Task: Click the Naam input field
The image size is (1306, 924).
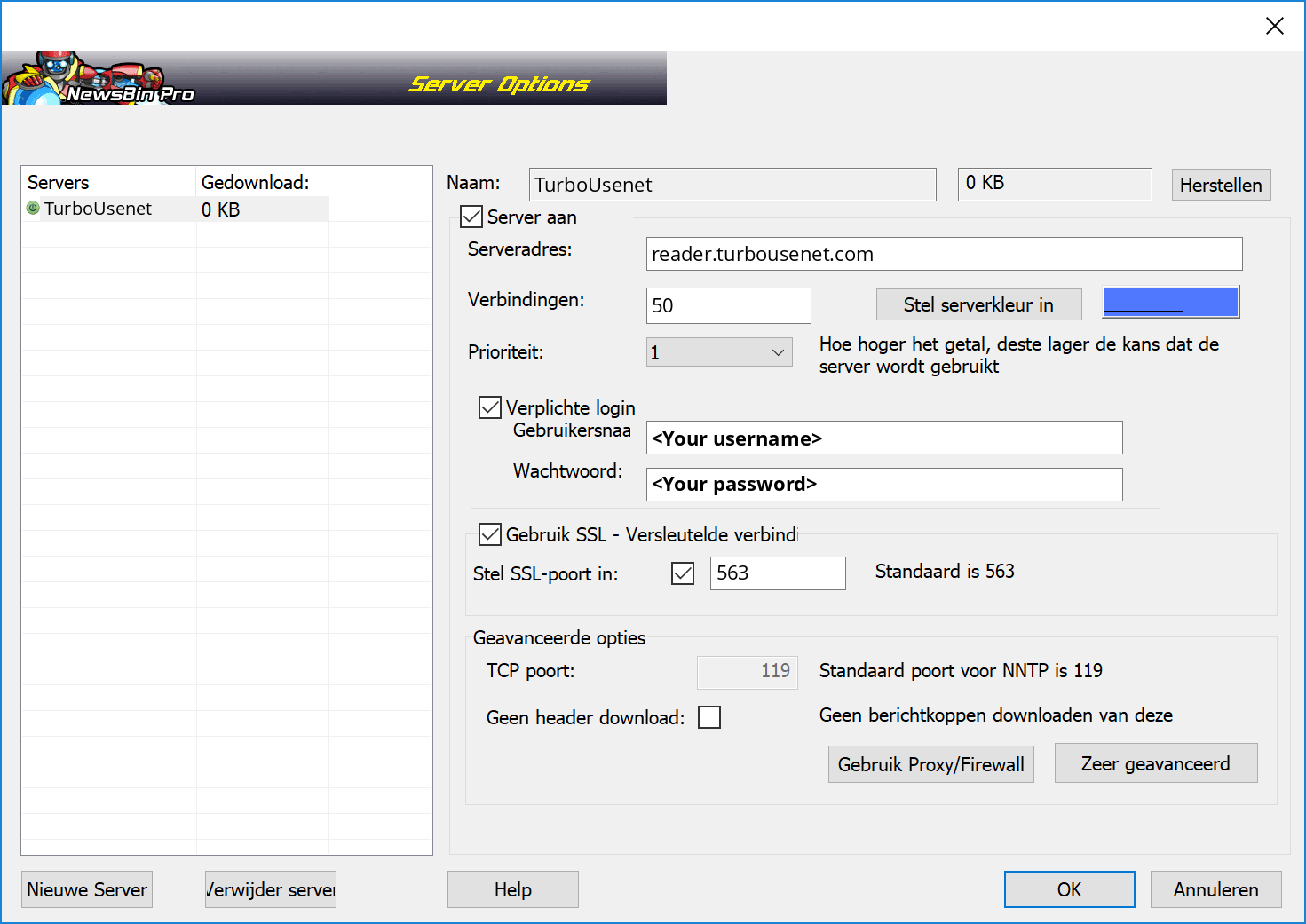Action: [732, 185]
